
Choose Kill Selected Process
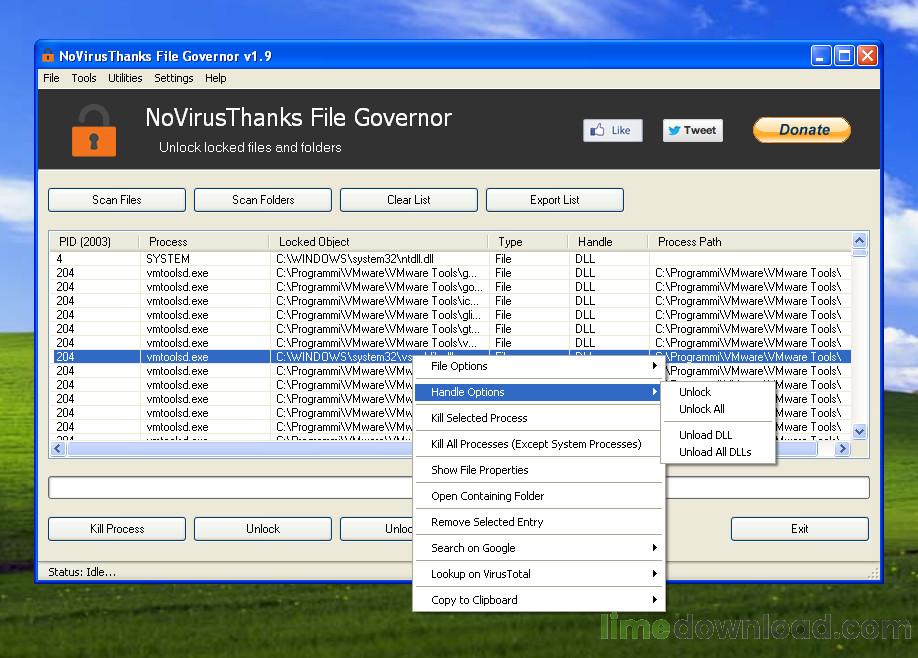pyautogui.click(x=538, y=418)
